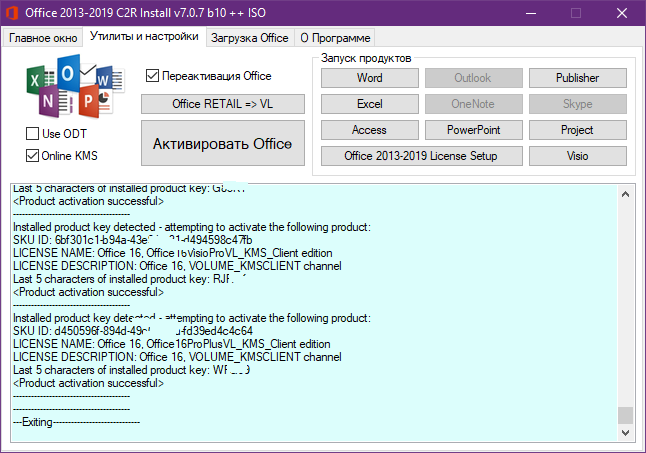Open the О Программе tab
The width and height of the screenshot is (646, 453).
[334, 38]
